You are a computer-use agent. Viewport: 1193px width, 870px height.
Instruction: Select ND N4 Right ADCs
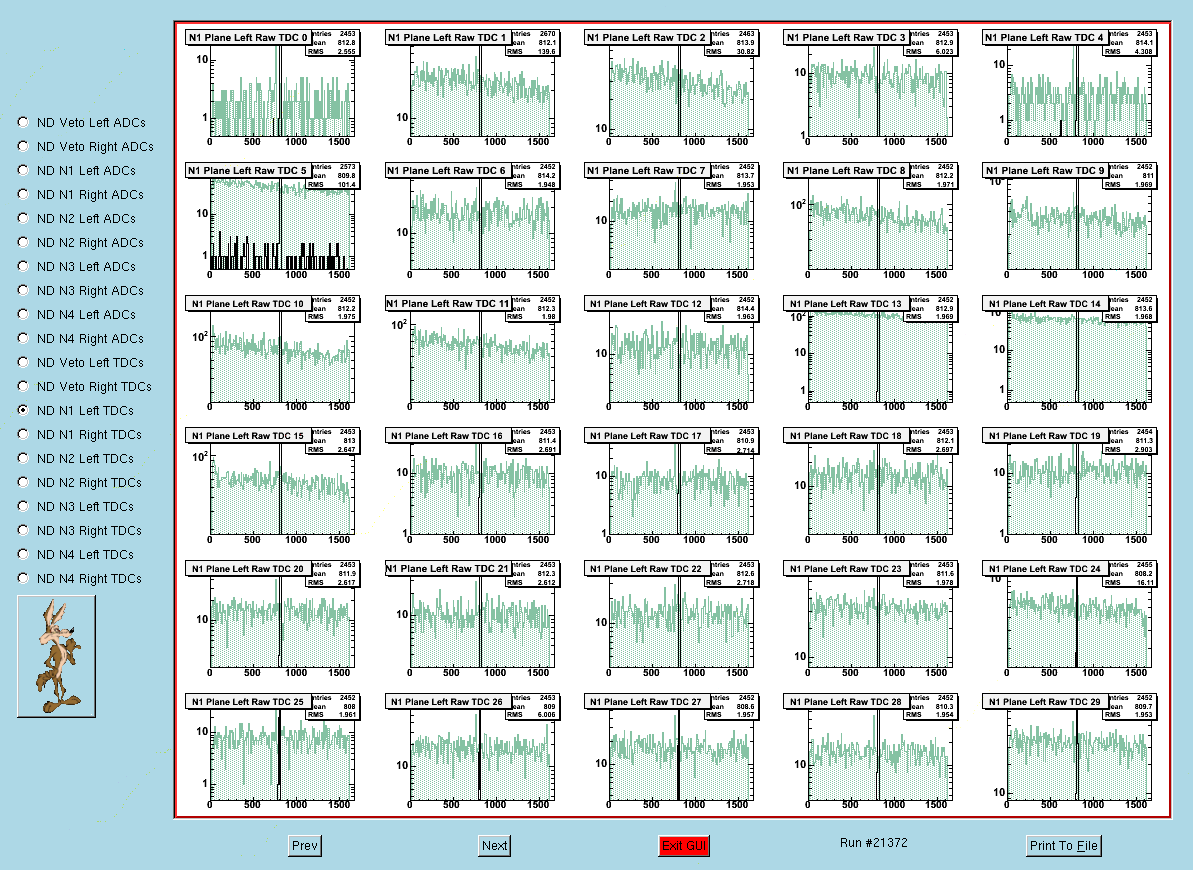tap(24, 338)
